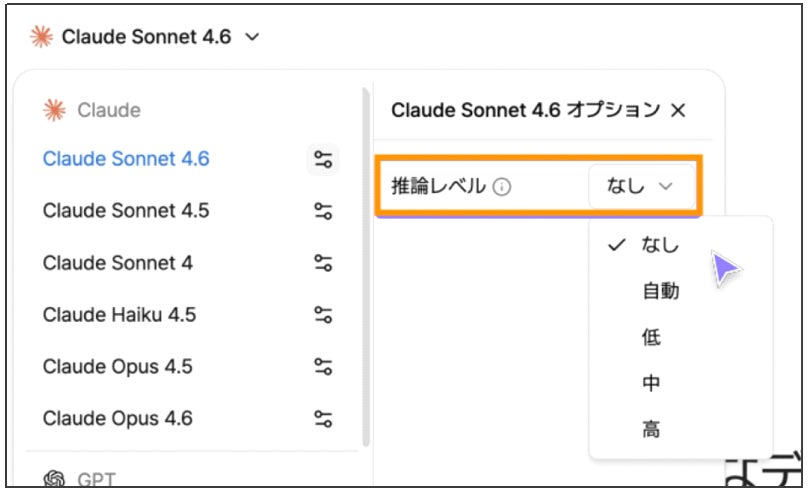The image size is (808, 493).
Task: Open options icon for Claude Haiku 4.5
Action: (322, 315)
